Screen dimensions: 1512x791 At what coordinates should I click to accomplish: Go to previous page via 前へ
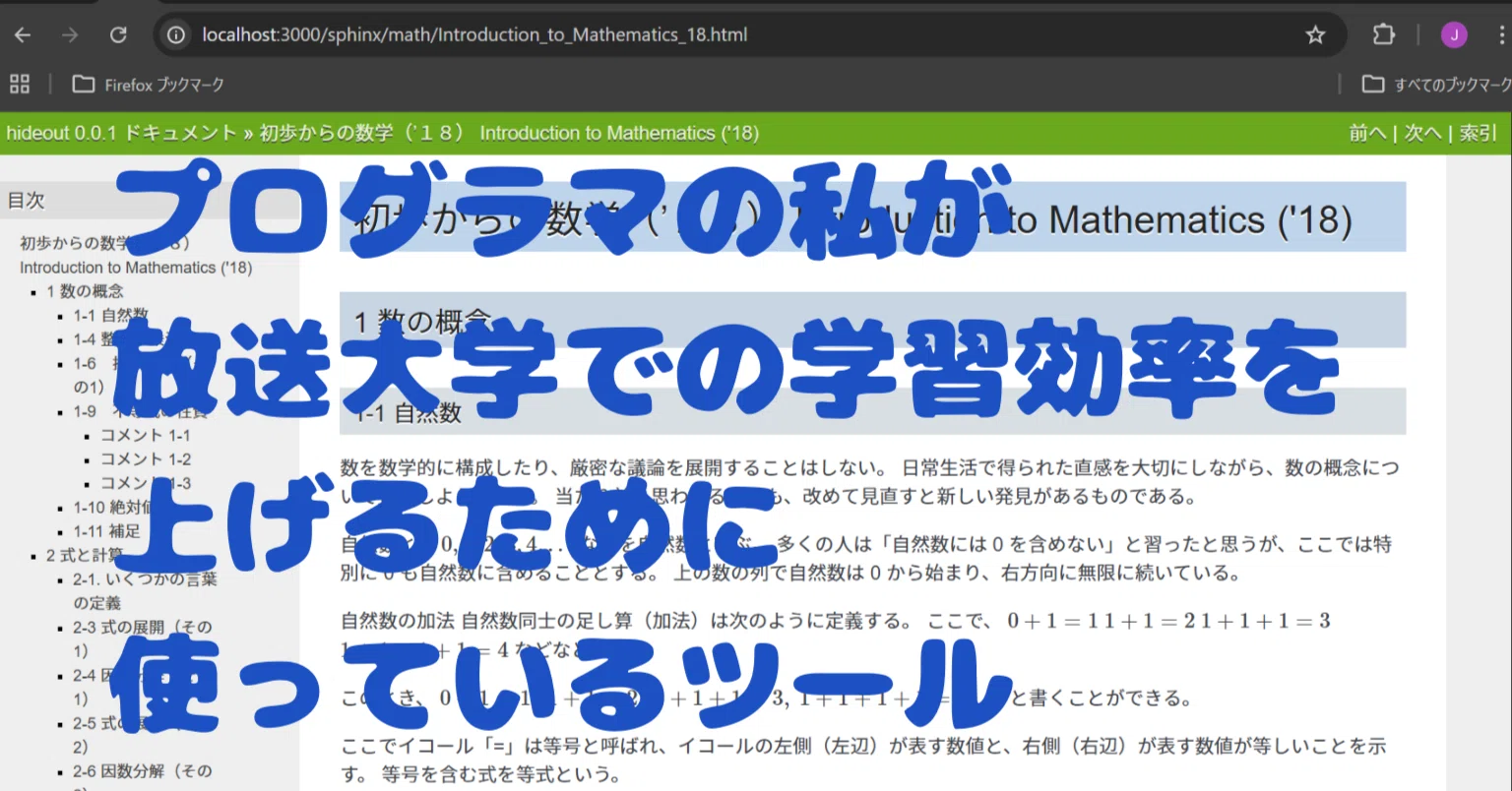pyautogui.click(x=1367, y=133)
